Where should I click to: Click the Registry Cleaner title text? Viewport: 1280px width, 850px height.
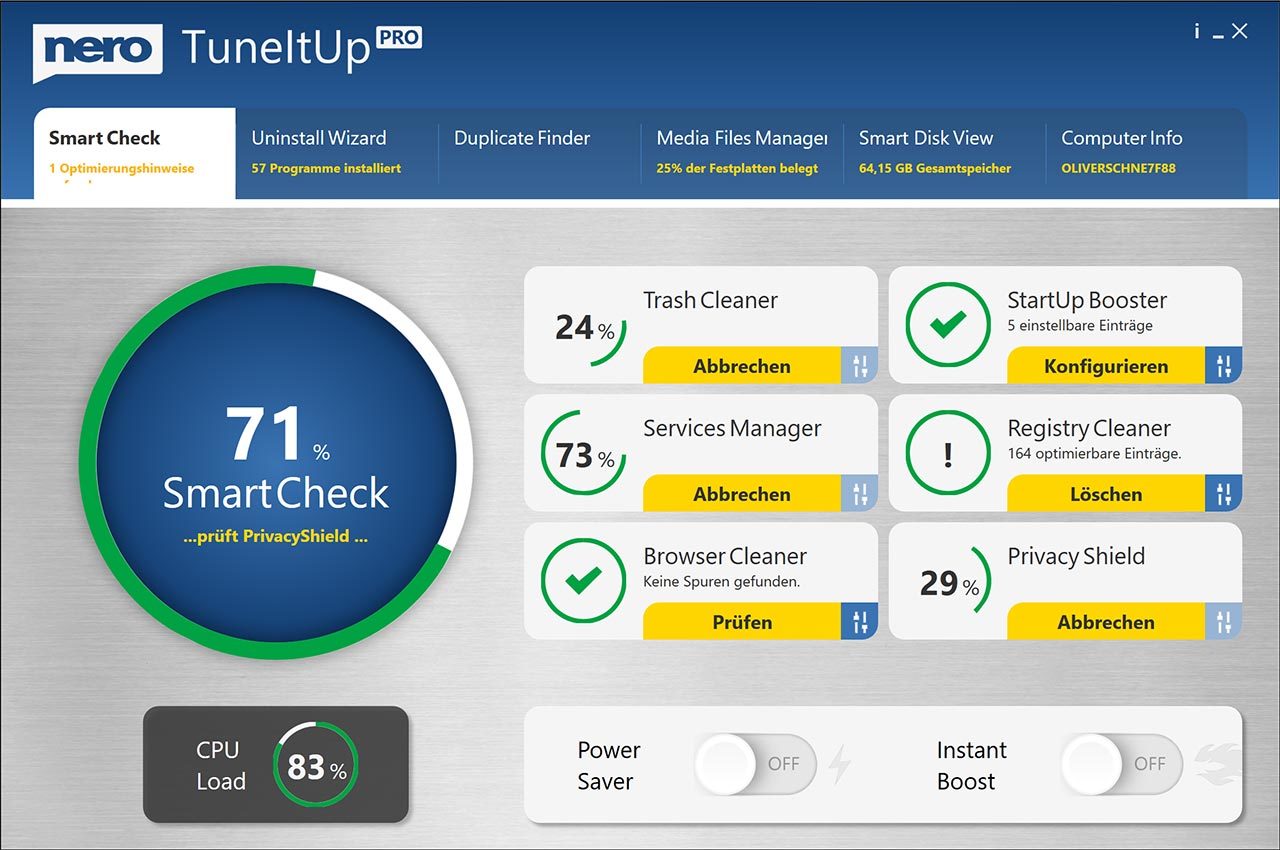(1089, 428)
